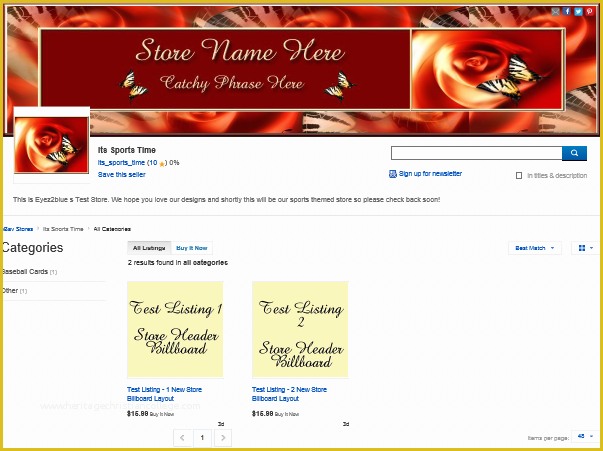Click the 2 results found text
603x451 pixels.
pyautogui.click(x=178, y=263)
